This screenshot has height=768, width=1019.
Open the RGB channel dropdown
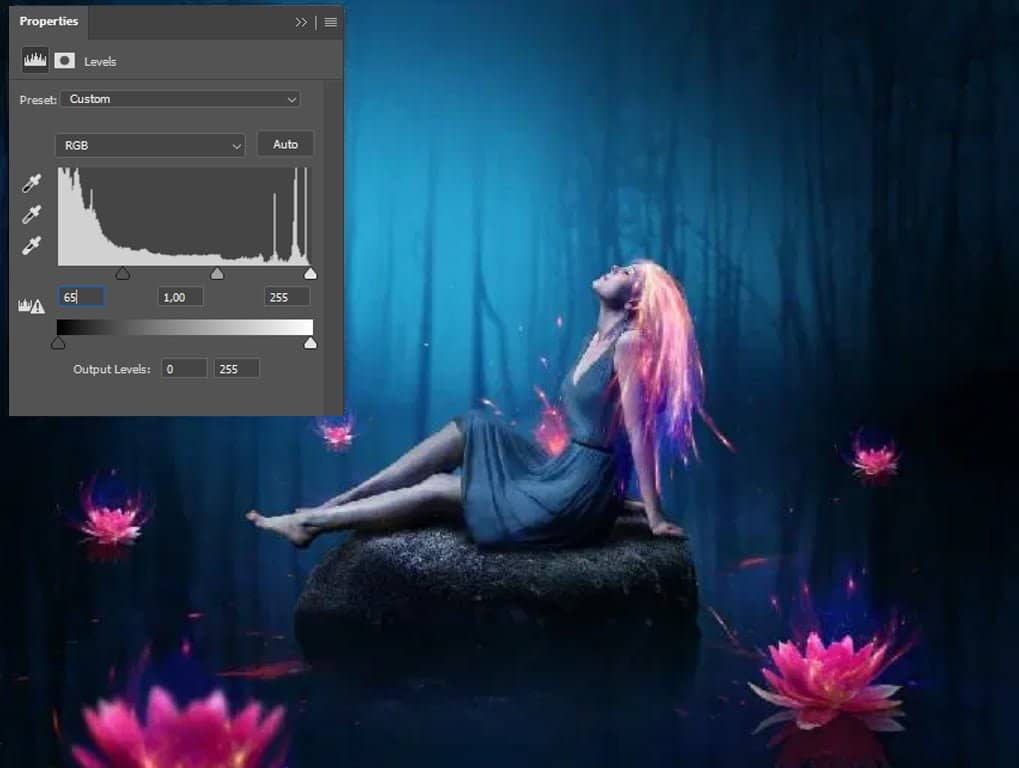150,145
